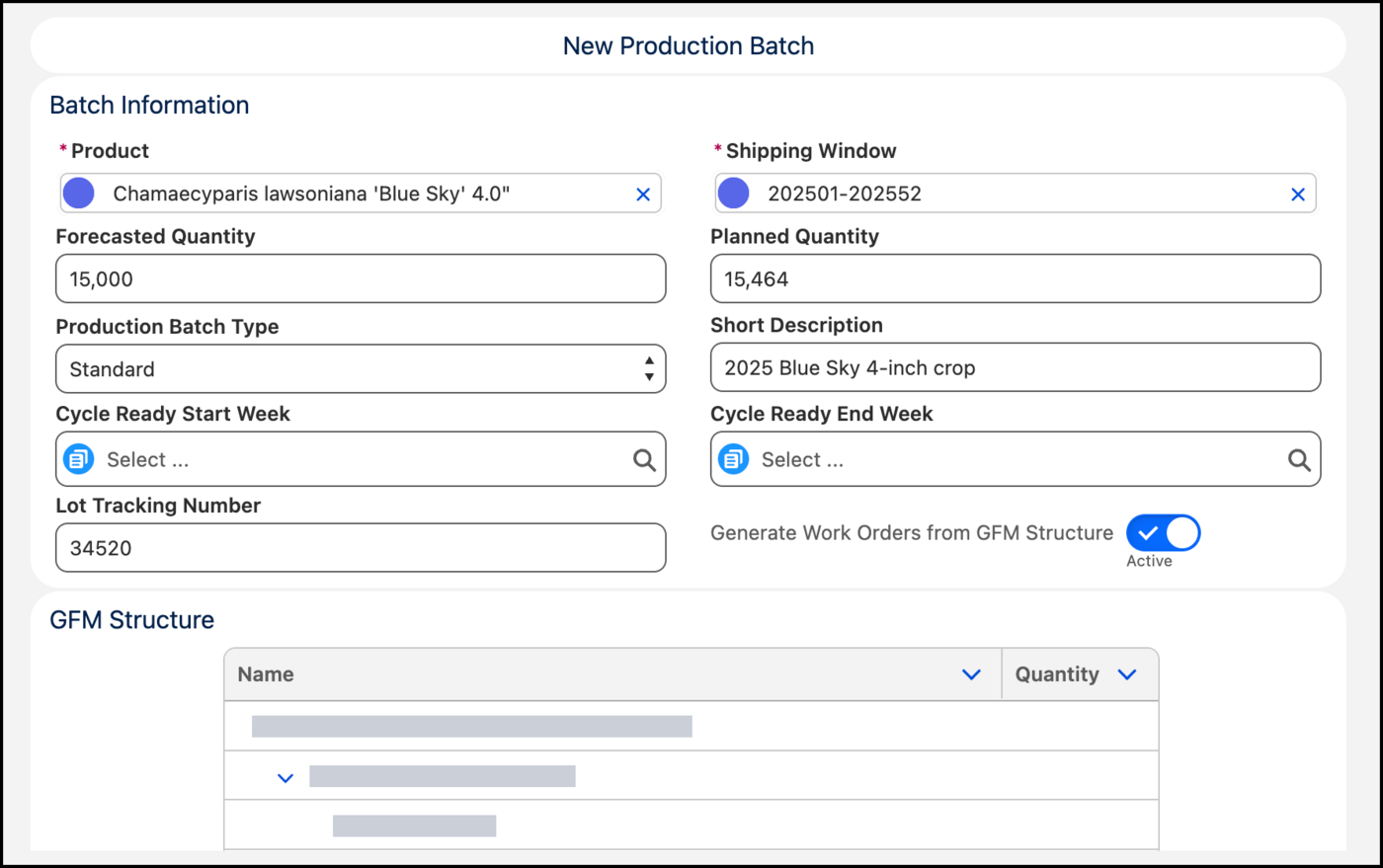Viewport: 1383px width, 868px height.
Task: Collapse the expanded row in GFM Structure tree
Action: click(x=285, y=778)
